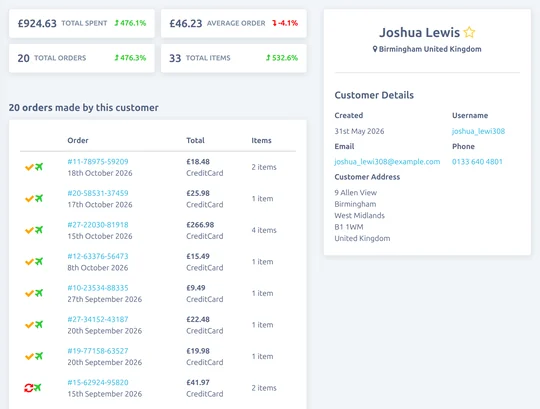This screenshot has width=540, height=409.
Task: Click the green plane icon for order #20-58531-37459
Action: (x=39, y=199)
